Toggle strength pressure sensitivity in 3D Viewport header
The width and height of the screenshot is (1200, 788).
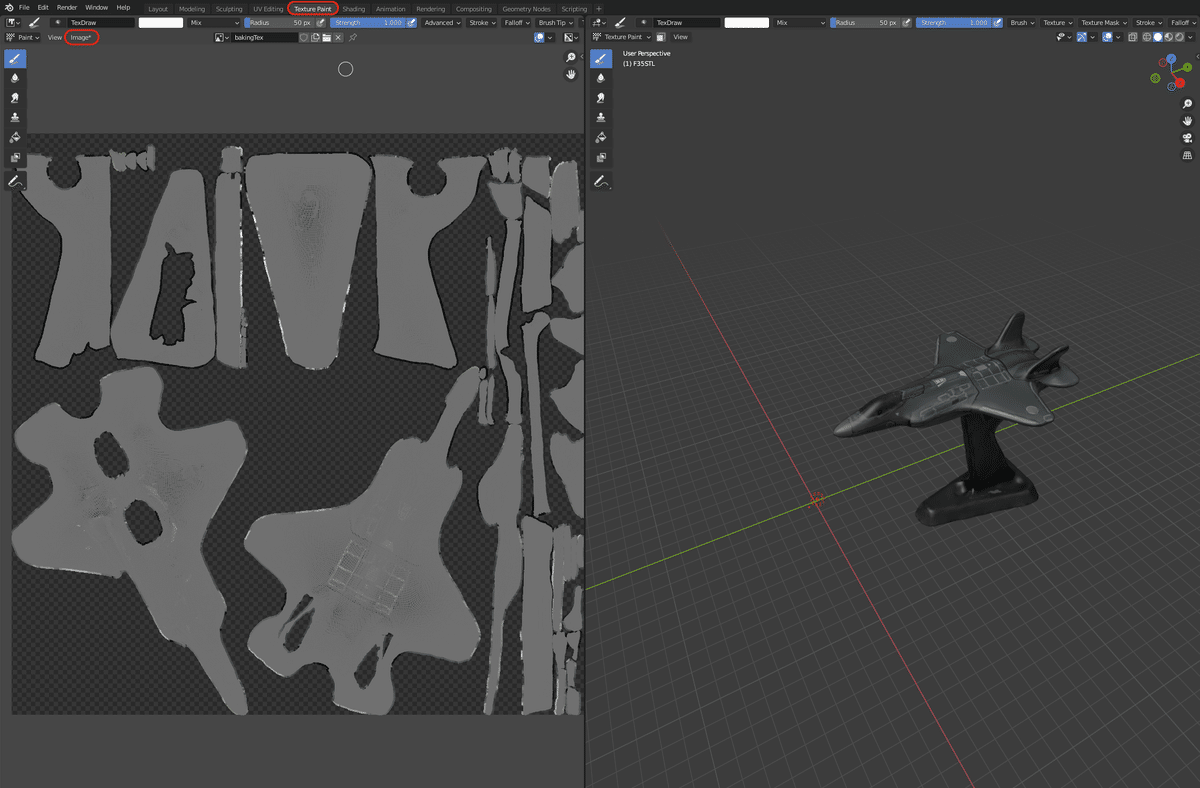tap(998, 22)
